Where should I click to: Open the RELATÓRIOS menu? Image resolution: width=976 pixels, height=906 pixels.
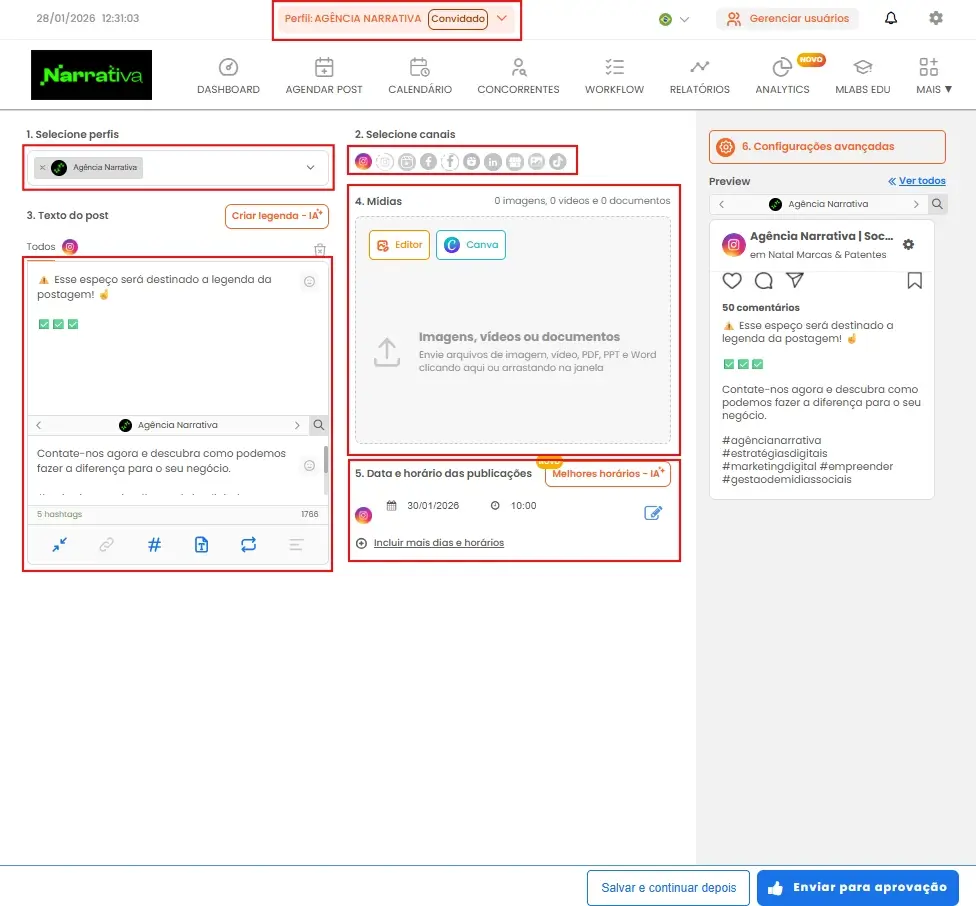tap(700, 76)
